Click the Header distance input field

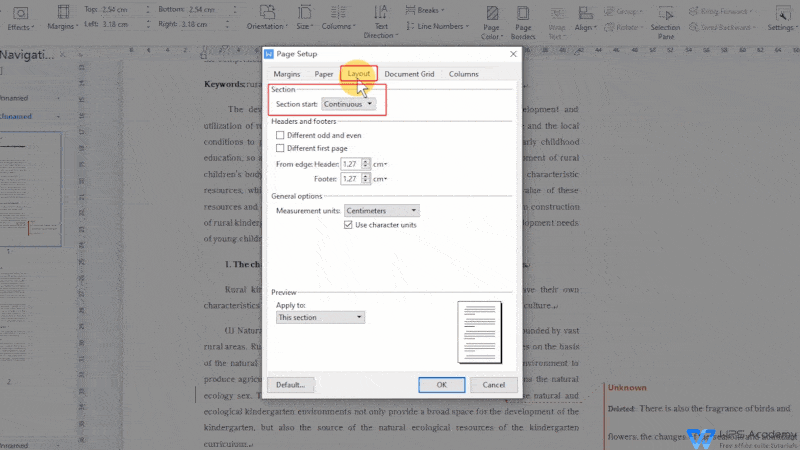click(351, 164)
